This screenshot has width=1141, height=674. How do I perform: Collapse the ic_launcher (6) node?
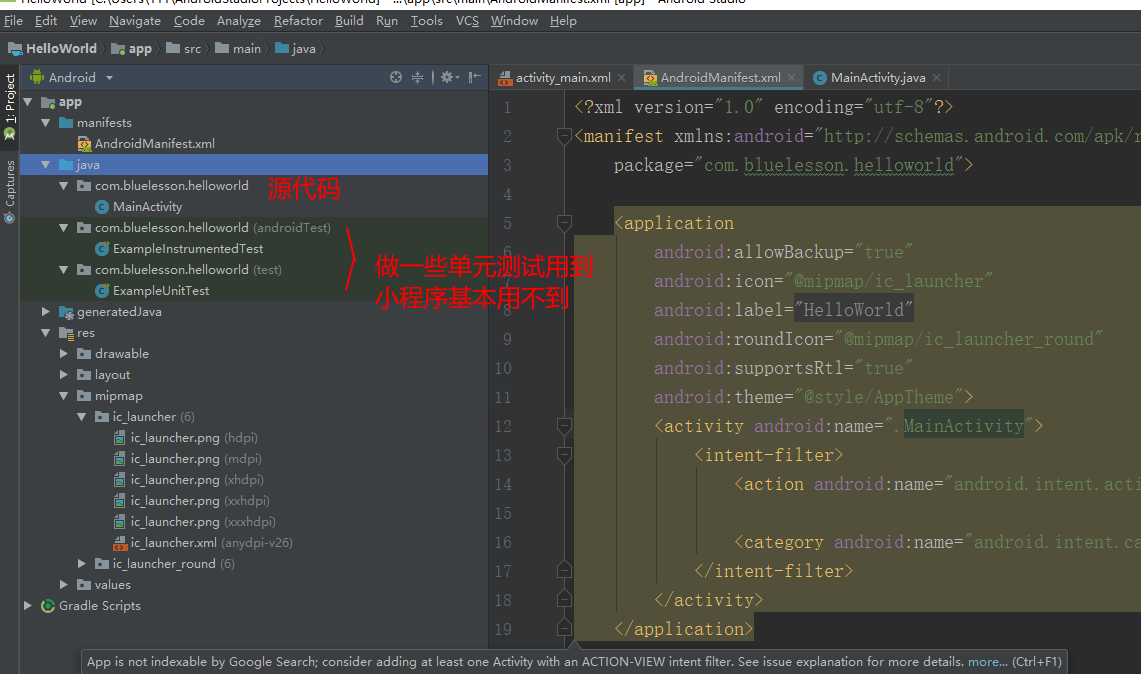[x=82, y=417]
